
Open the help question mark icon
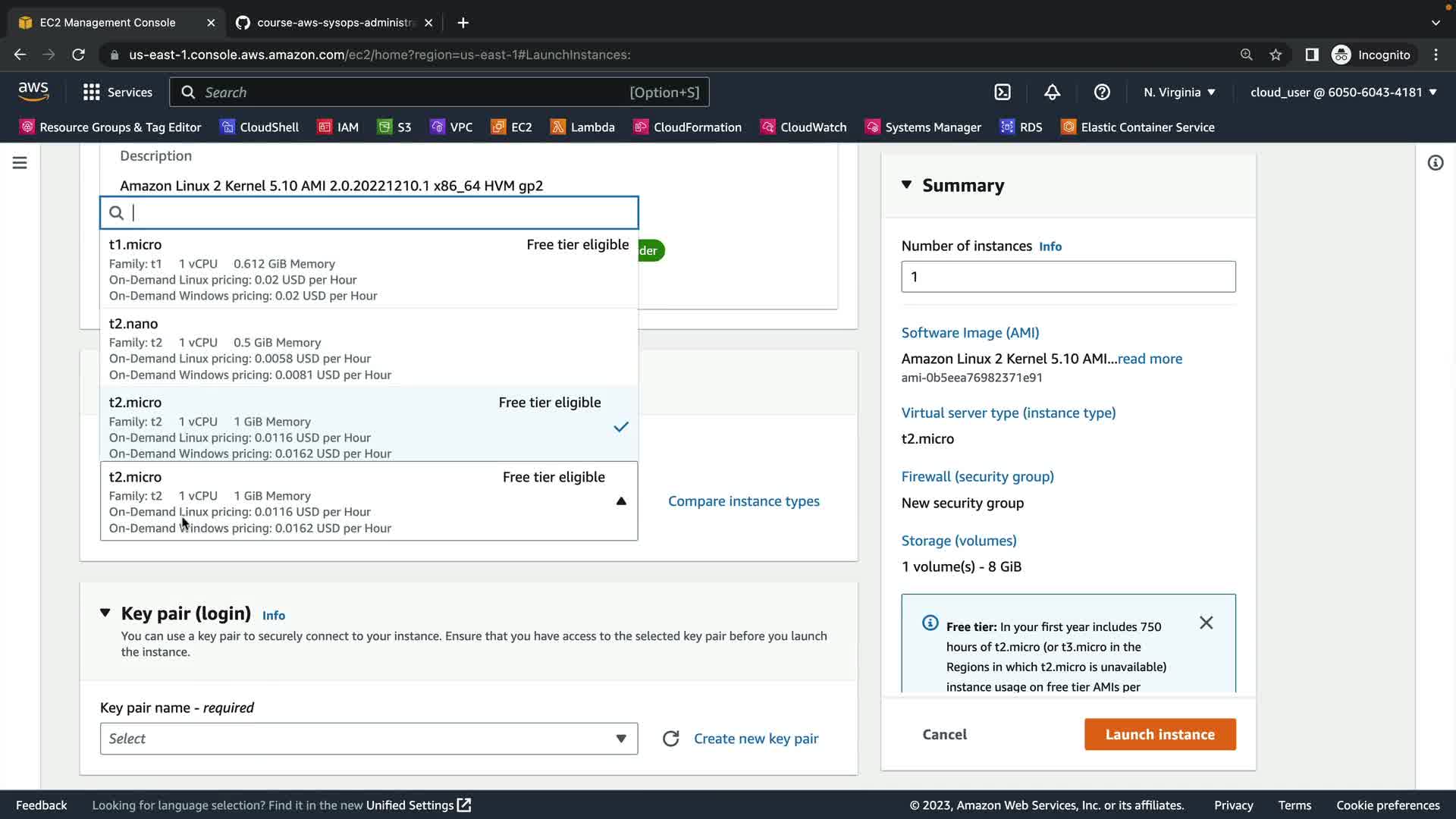pos(1102,92)
